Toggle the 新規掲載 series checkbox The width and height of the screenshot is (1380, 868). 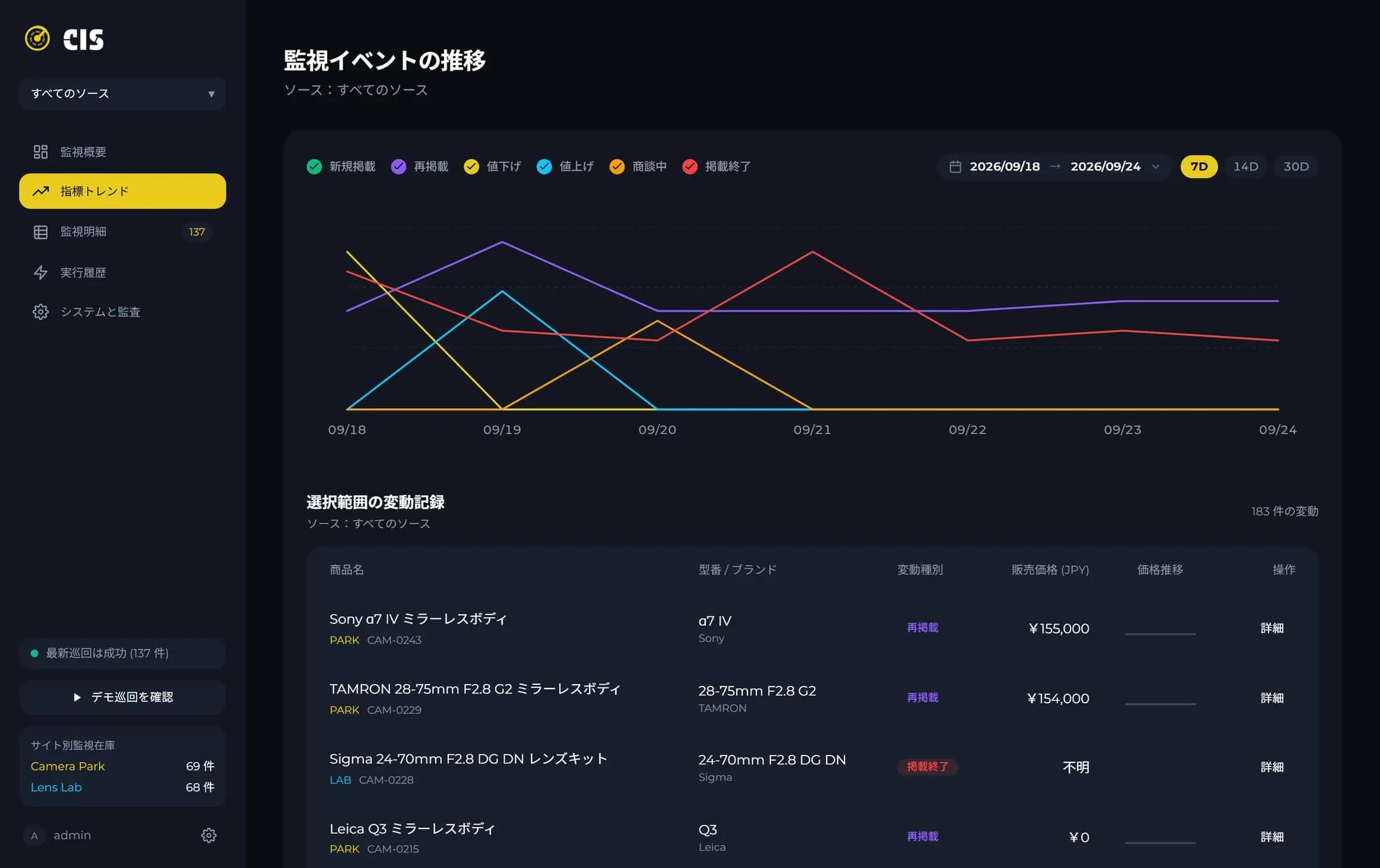pyautogui.click(x=314, y=167)
